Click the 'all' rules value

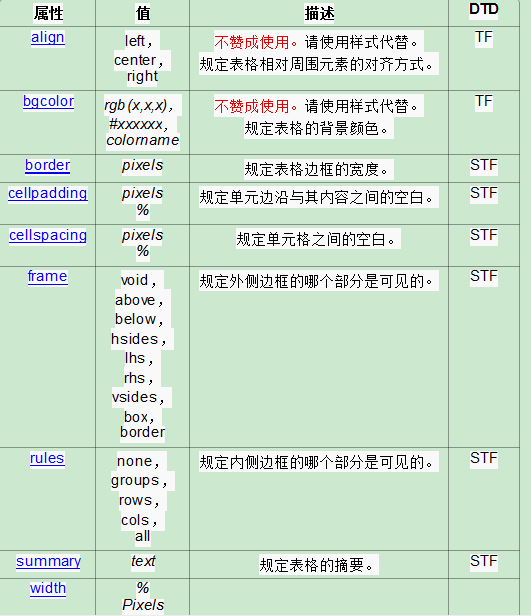142,536
